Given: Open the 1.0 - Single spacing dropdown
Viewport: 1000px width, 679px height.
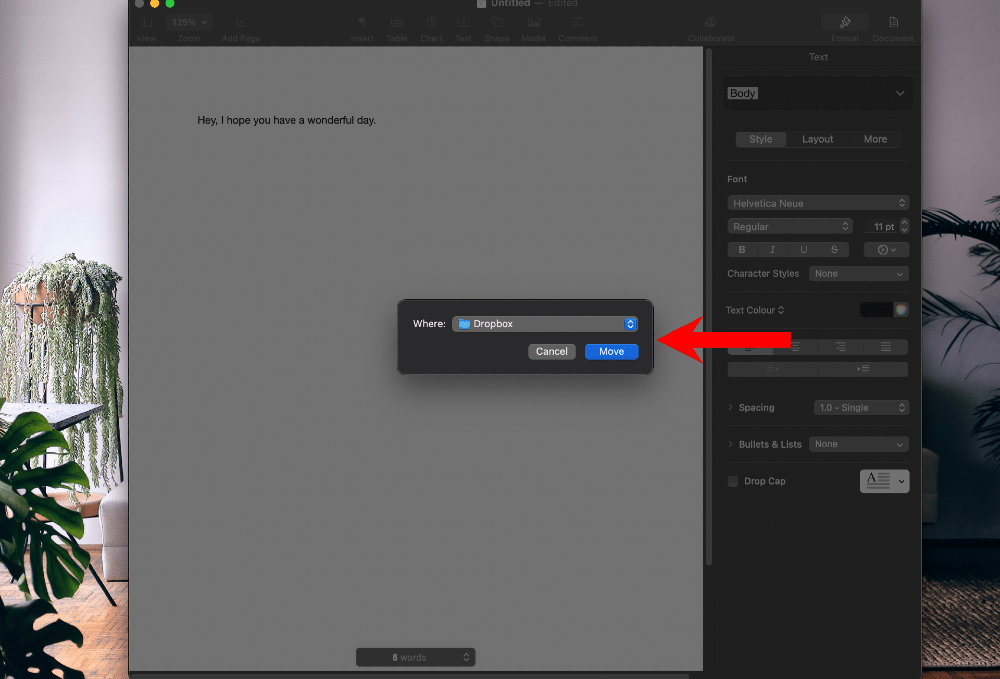Looking at the screenshot, I should [861, 407].
